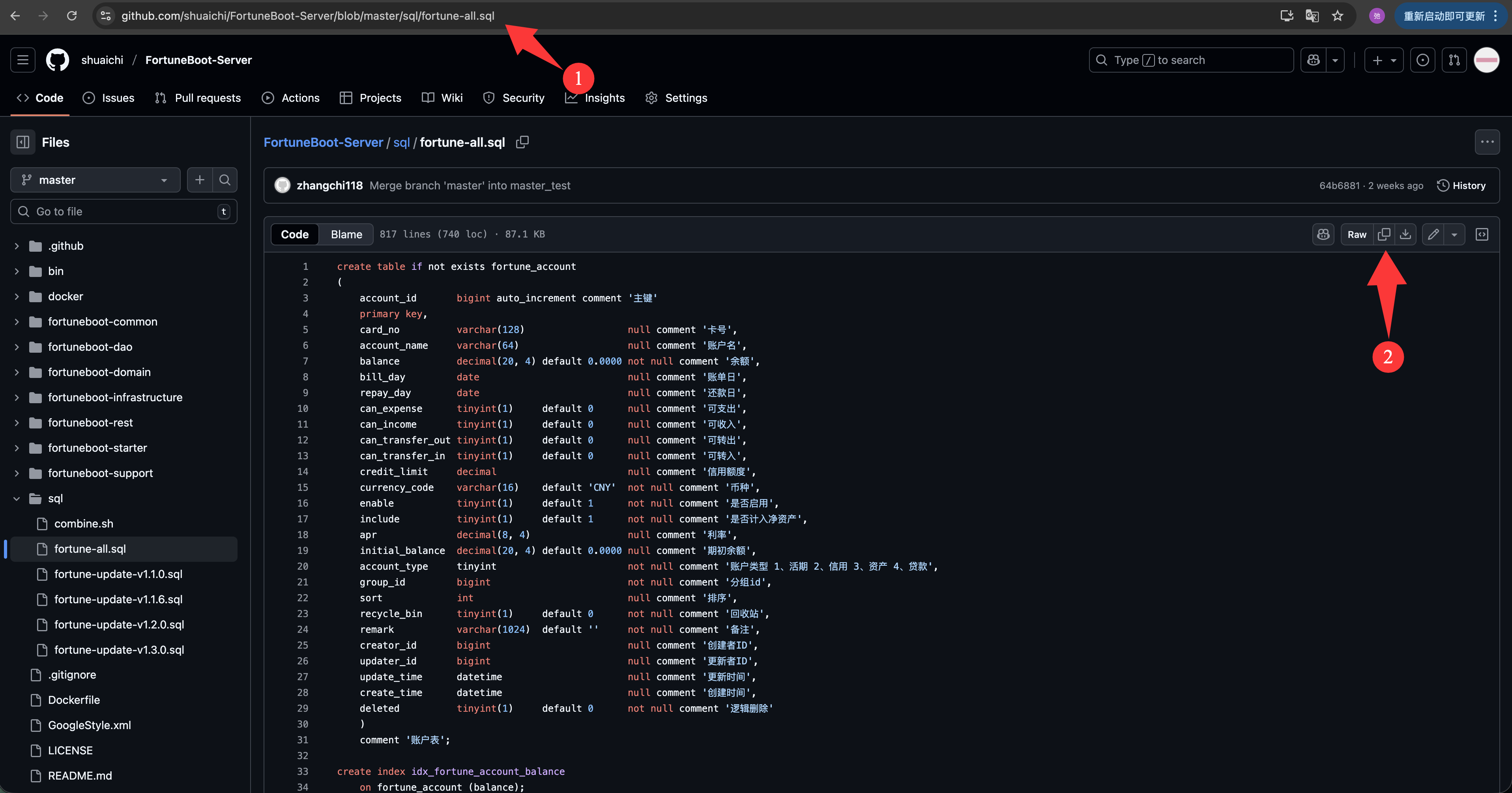Collapse the Files side panel

[x=23, y=142]
